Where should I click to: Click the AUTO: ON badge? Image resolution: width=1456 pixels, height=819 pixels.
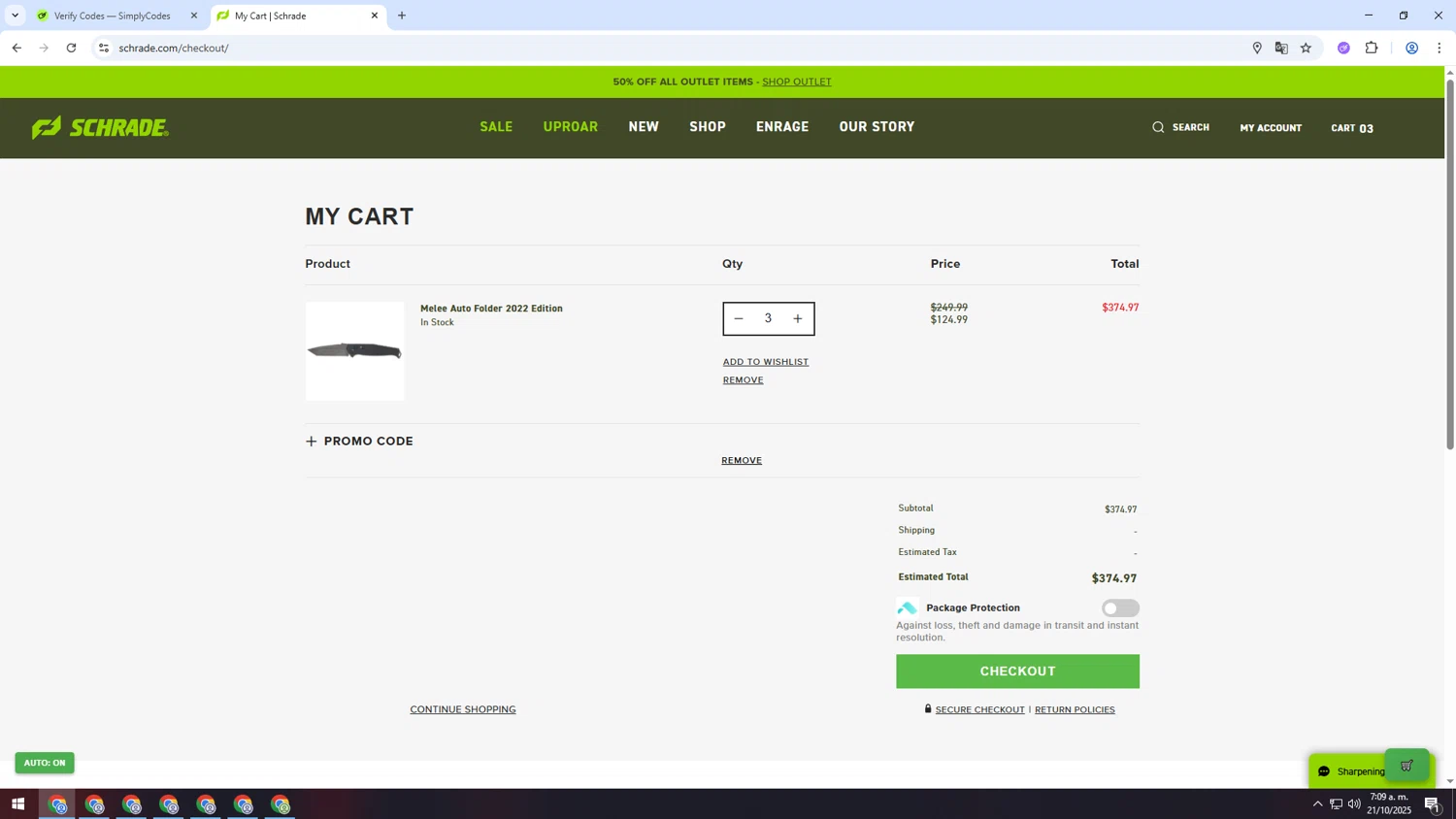coord(45,763)
